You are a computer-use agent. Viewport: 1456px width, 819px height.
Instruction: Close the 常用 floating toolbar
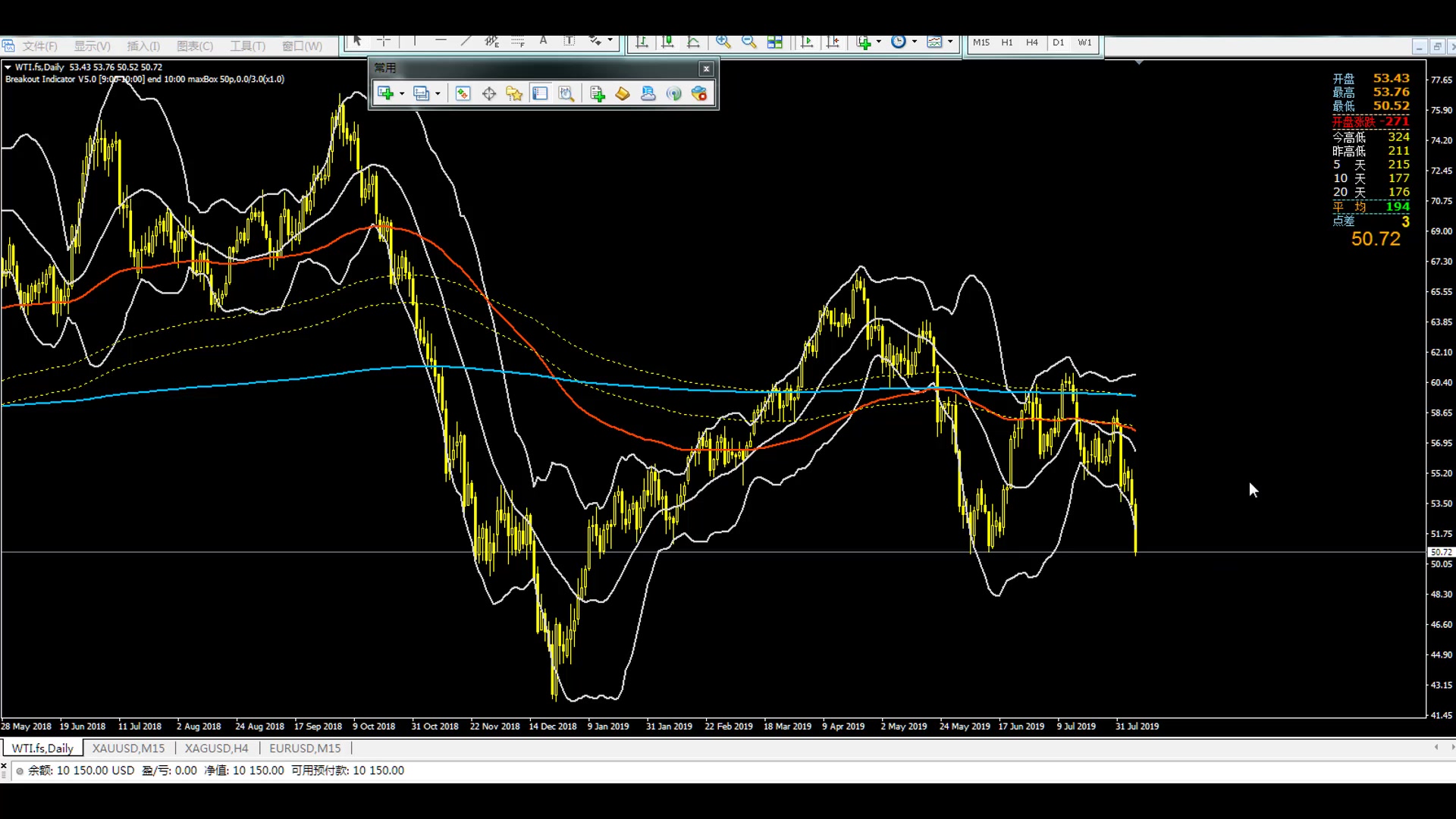coord(706,69)
